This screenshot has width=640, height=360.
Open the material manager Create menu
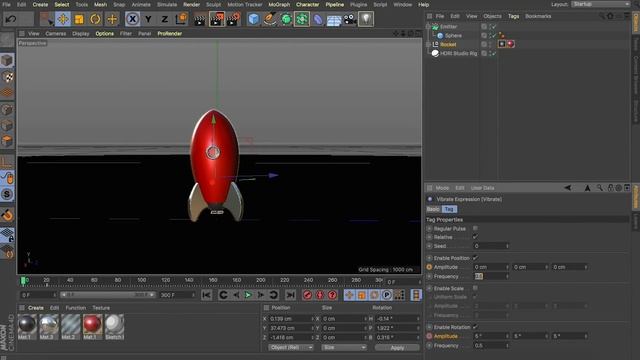tap(36, 308)
